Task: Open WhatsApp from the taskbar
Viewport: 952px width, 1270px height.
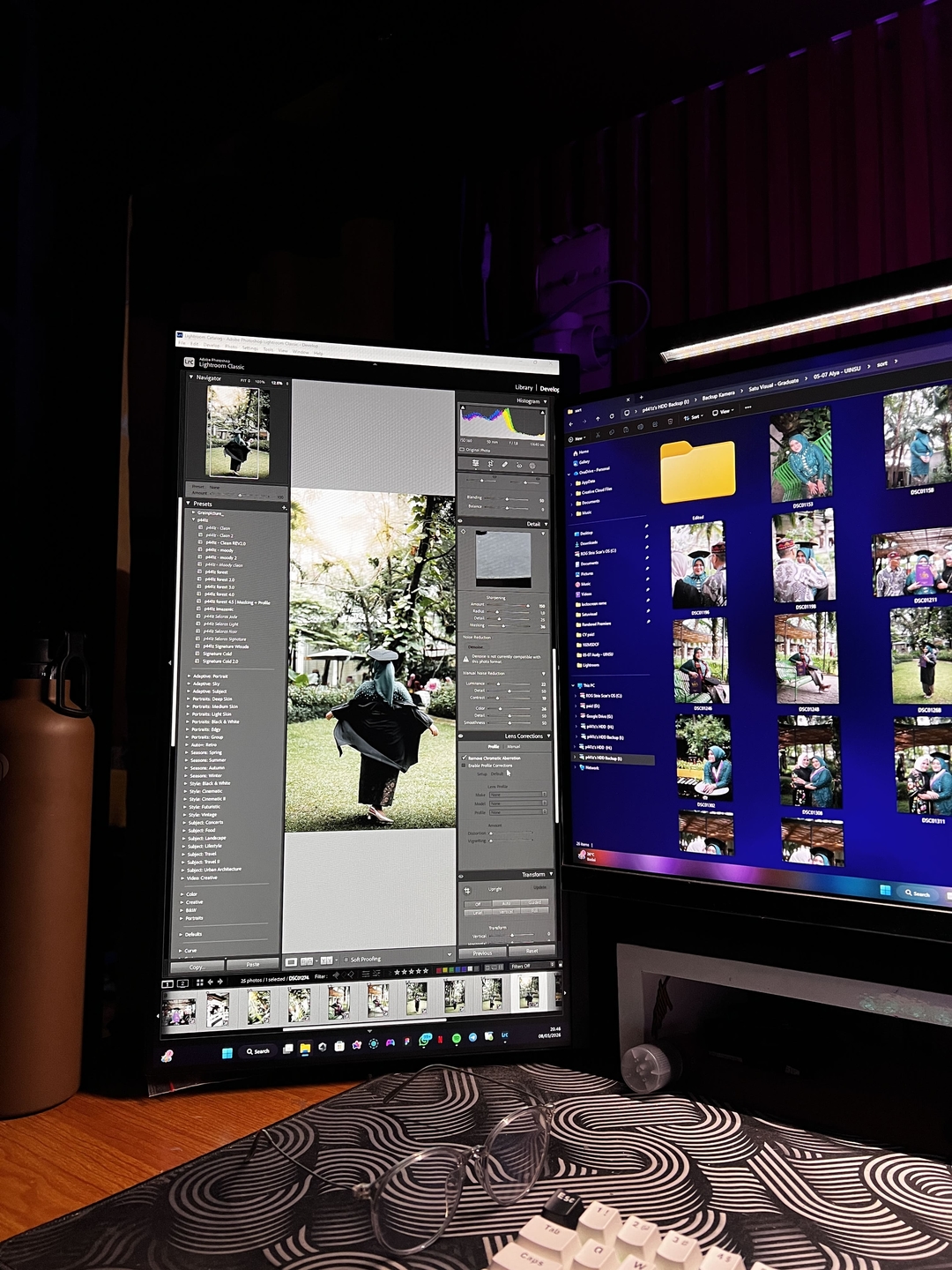Action: click(x=425, y=1039)
